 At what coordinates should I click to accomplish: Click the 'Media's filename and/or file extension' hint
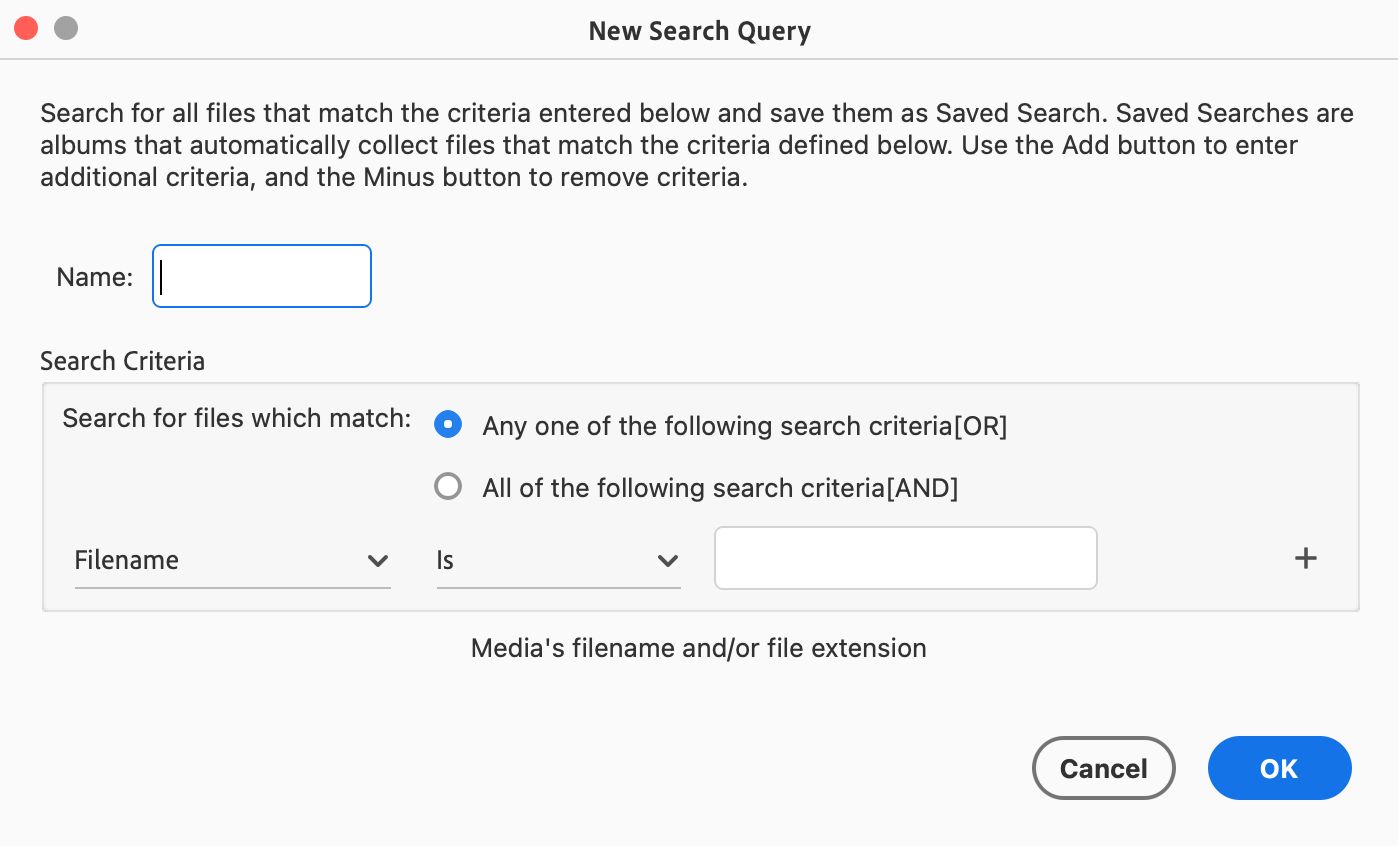pos(698,648)
